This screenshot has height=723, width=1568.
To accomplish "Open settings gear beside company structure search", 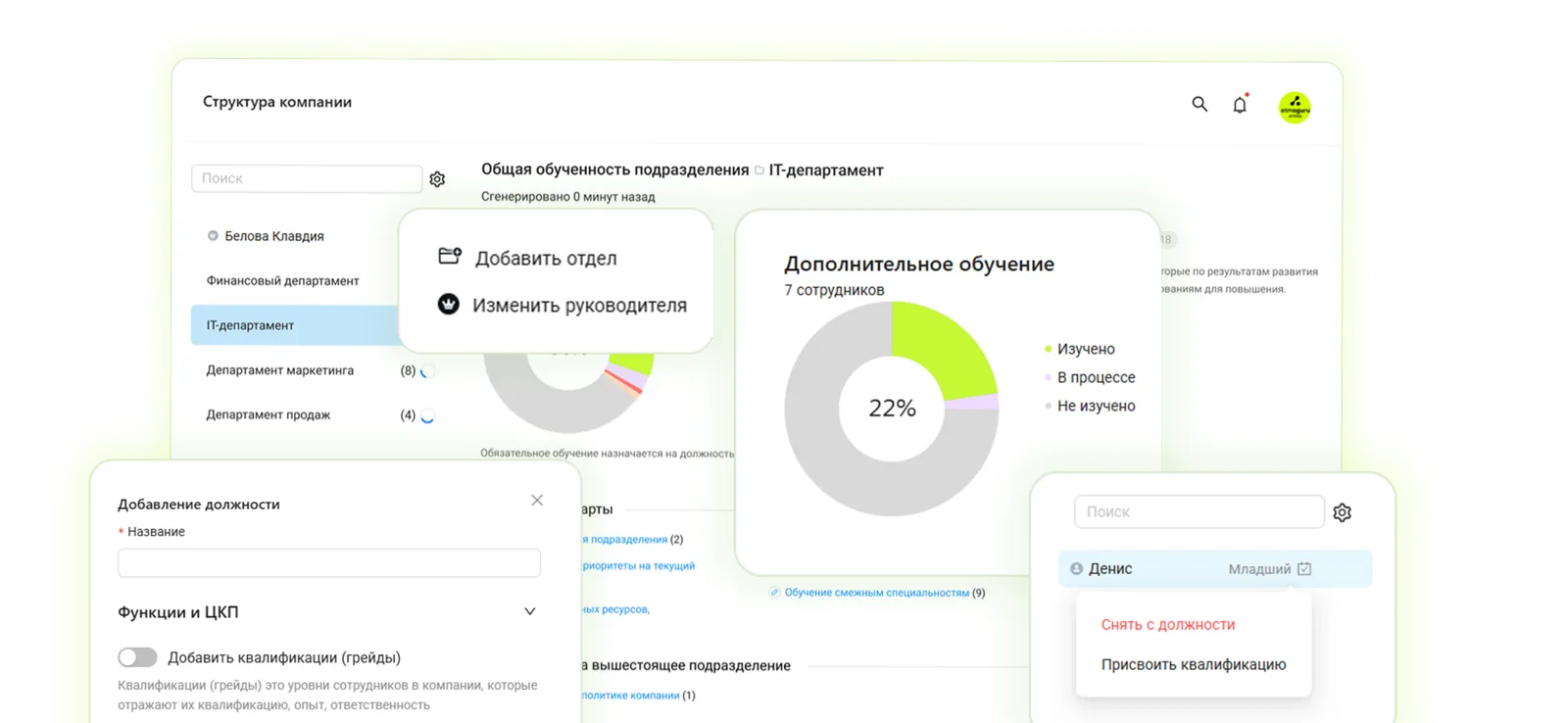I will (437, 179).
